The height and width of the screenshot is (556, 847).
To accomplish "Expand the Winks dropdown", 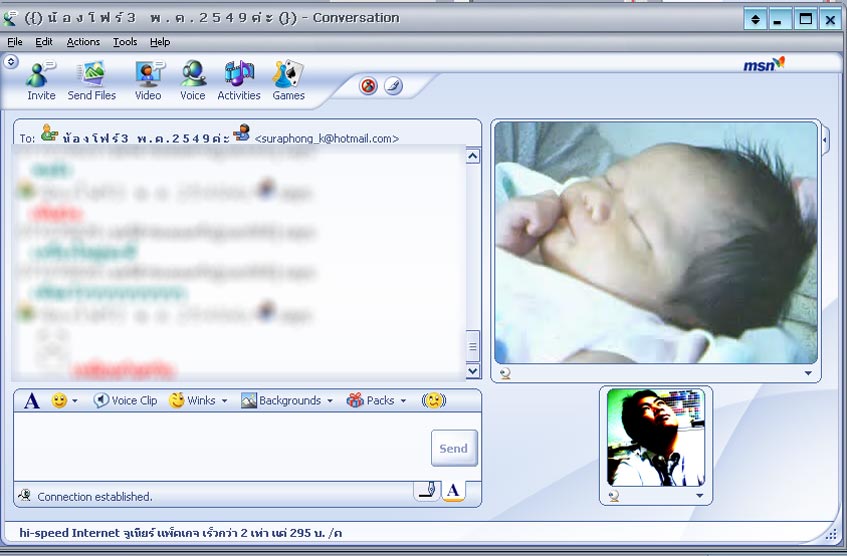I will point(199,400).
